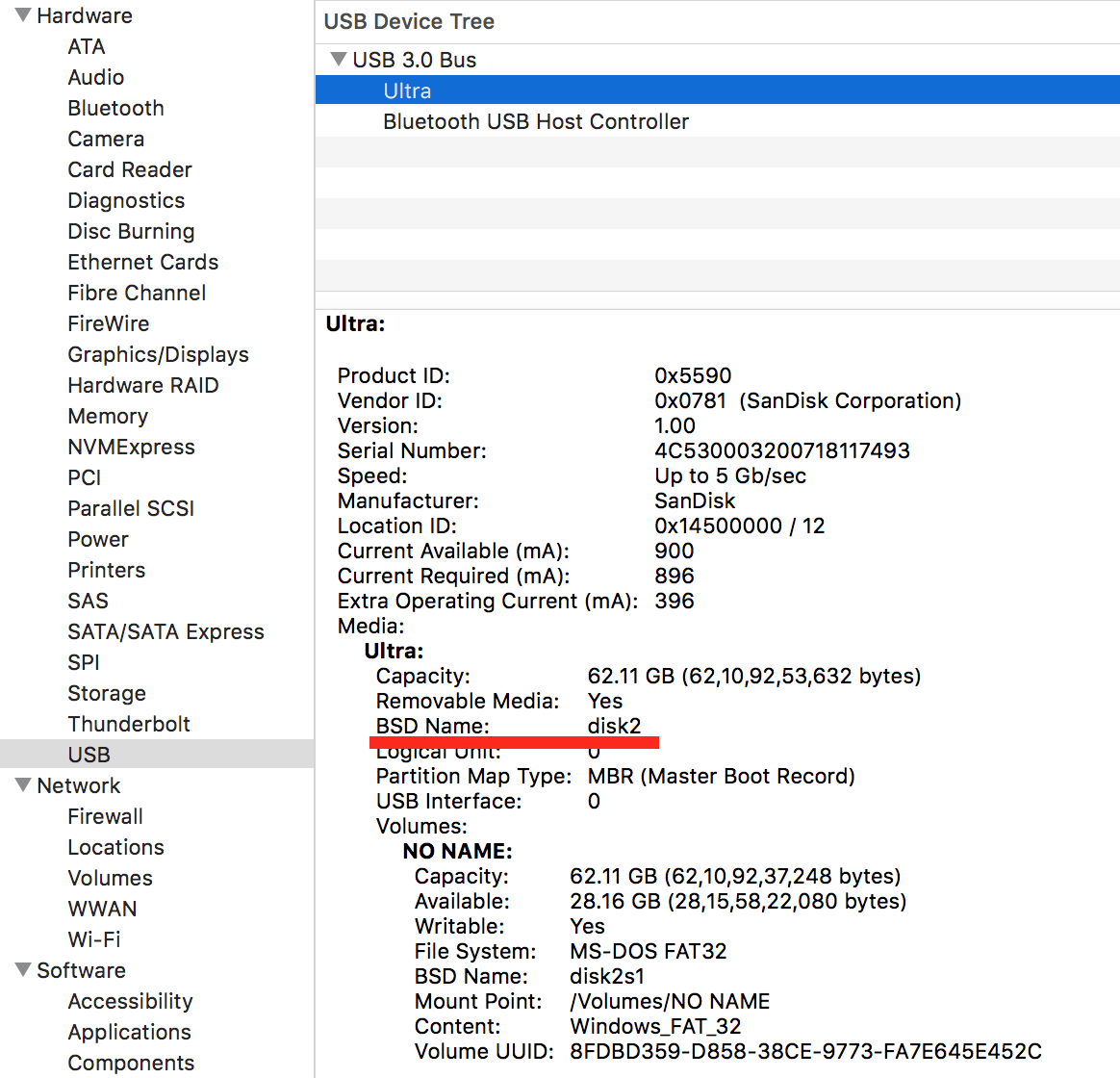The width and height of the screenshot is (1120, 1078).
Task: Select Audio in the sidebar
Action: 95,77
